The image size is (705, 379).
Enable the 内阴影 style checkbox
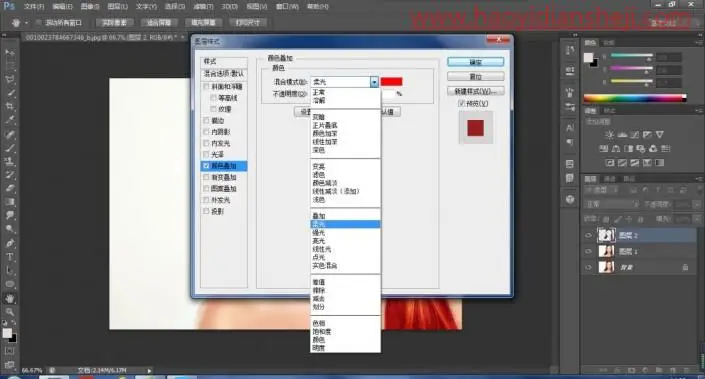[206, 132]
